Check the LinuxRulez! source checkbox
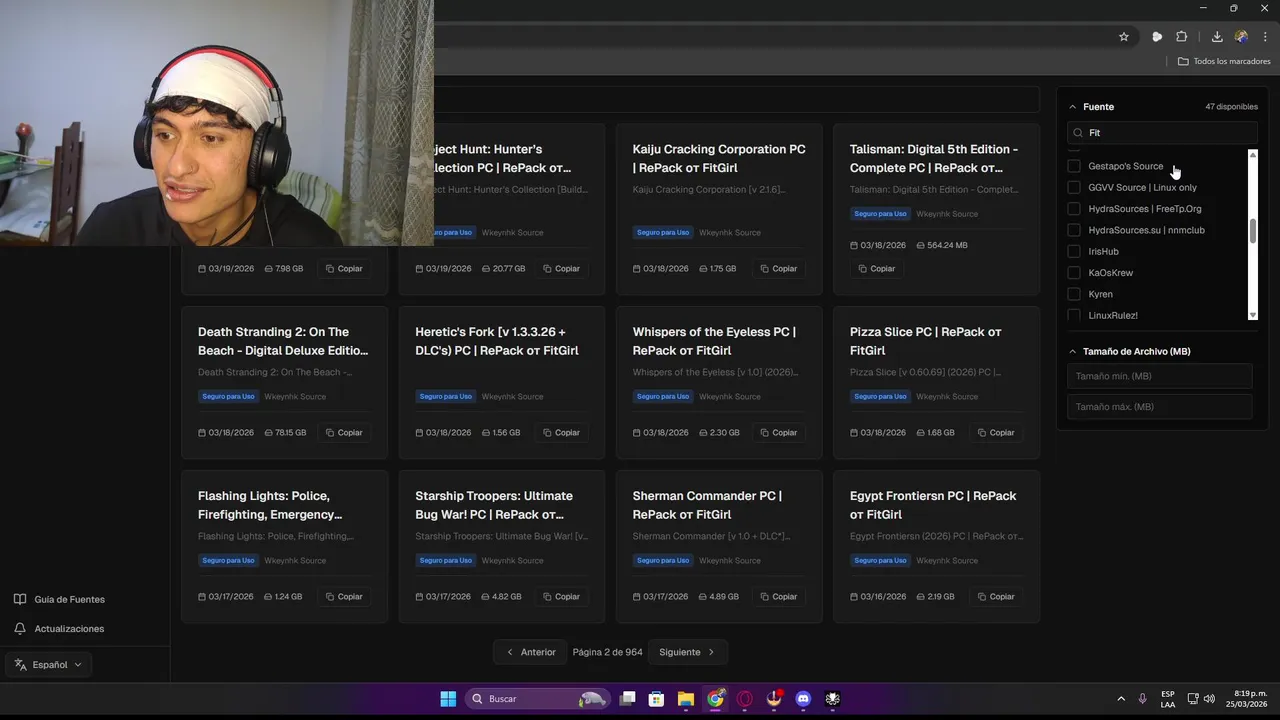Viewport: 1280px width, 720px height. 1074,315
